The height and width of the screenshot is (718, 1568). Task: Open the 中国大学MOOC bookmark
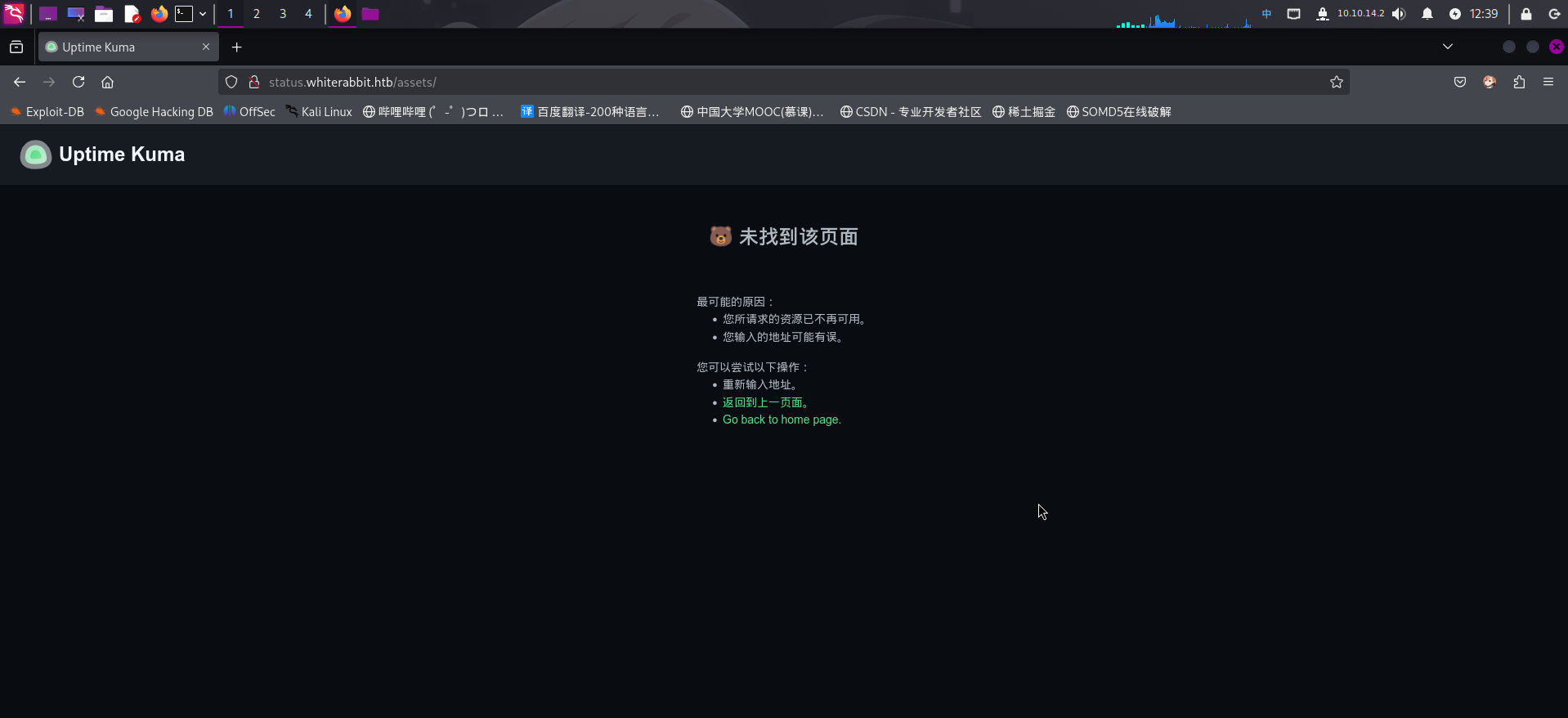pos(752,112)
